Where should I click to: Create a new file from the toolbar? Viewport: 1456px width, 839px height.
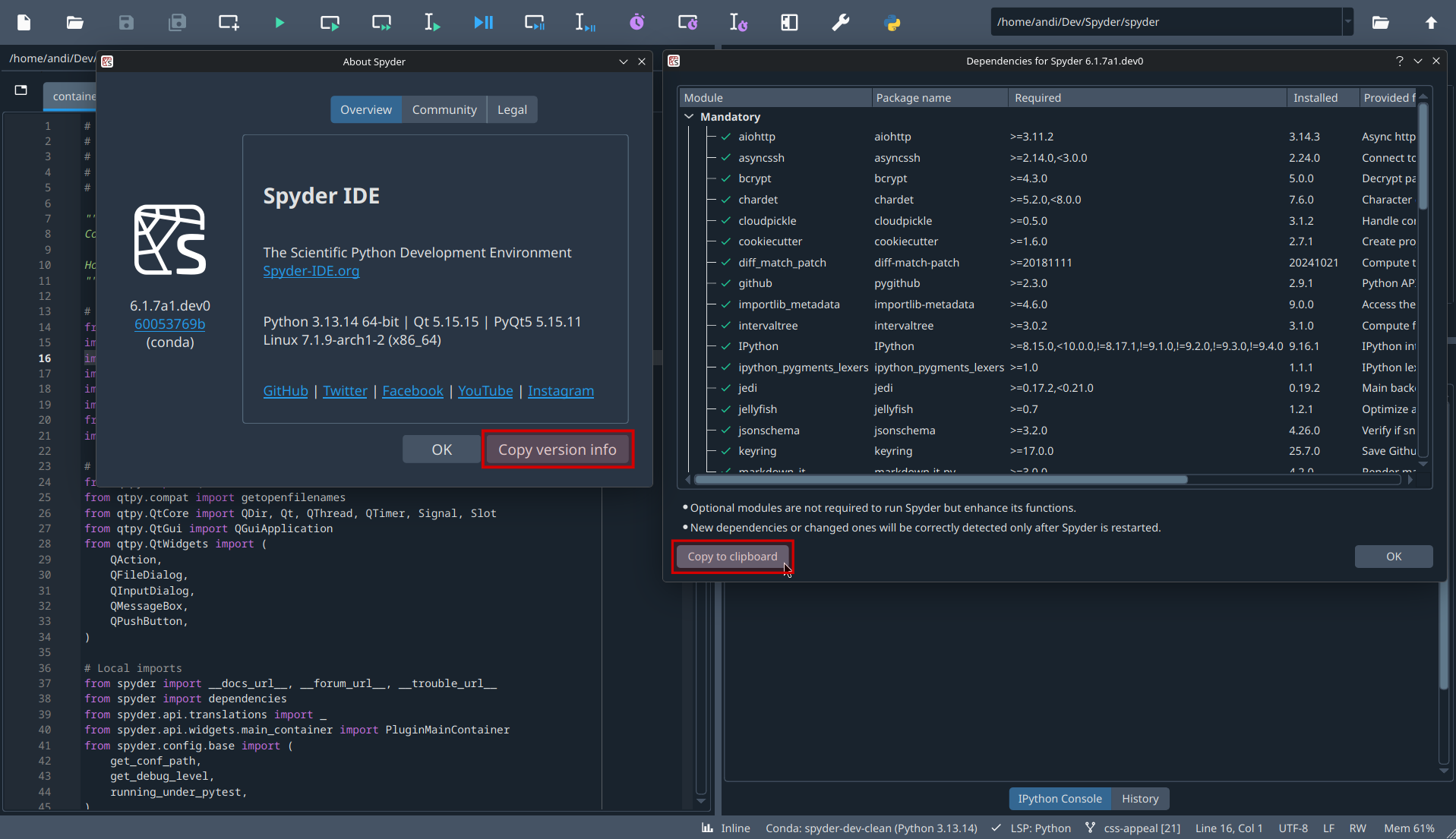(x=24, y=23)
